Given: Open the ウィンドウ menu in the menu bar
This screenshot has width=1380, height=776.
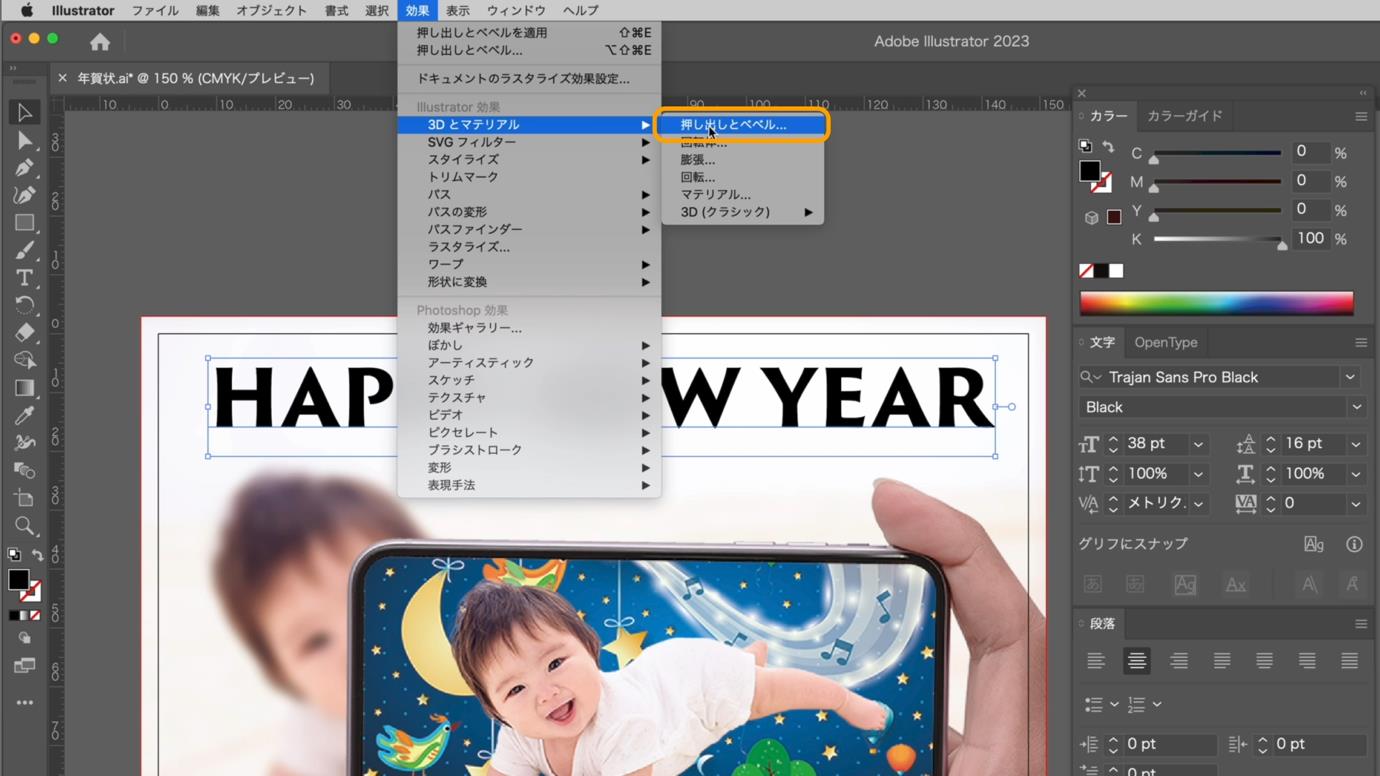Looking at the screenshot, I should (516, 10).
